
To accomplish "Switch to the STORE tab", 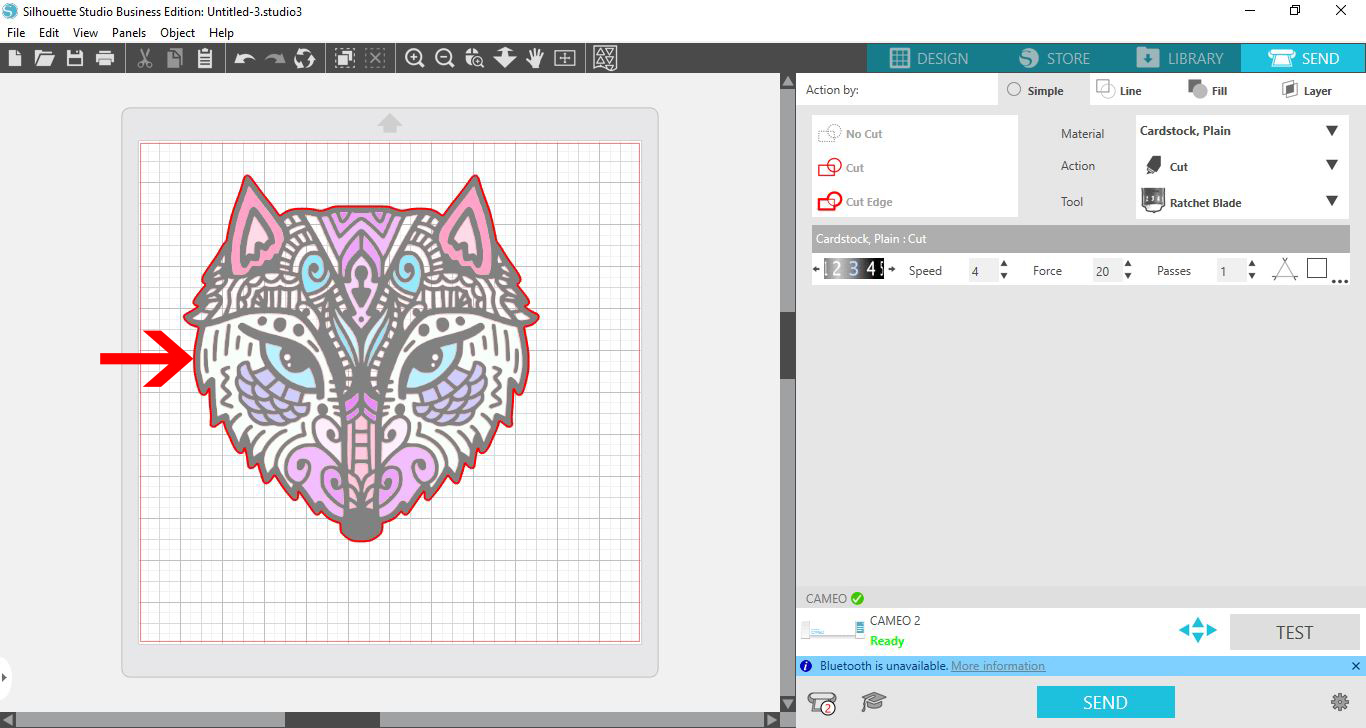I will click(x=1055, y=58).
